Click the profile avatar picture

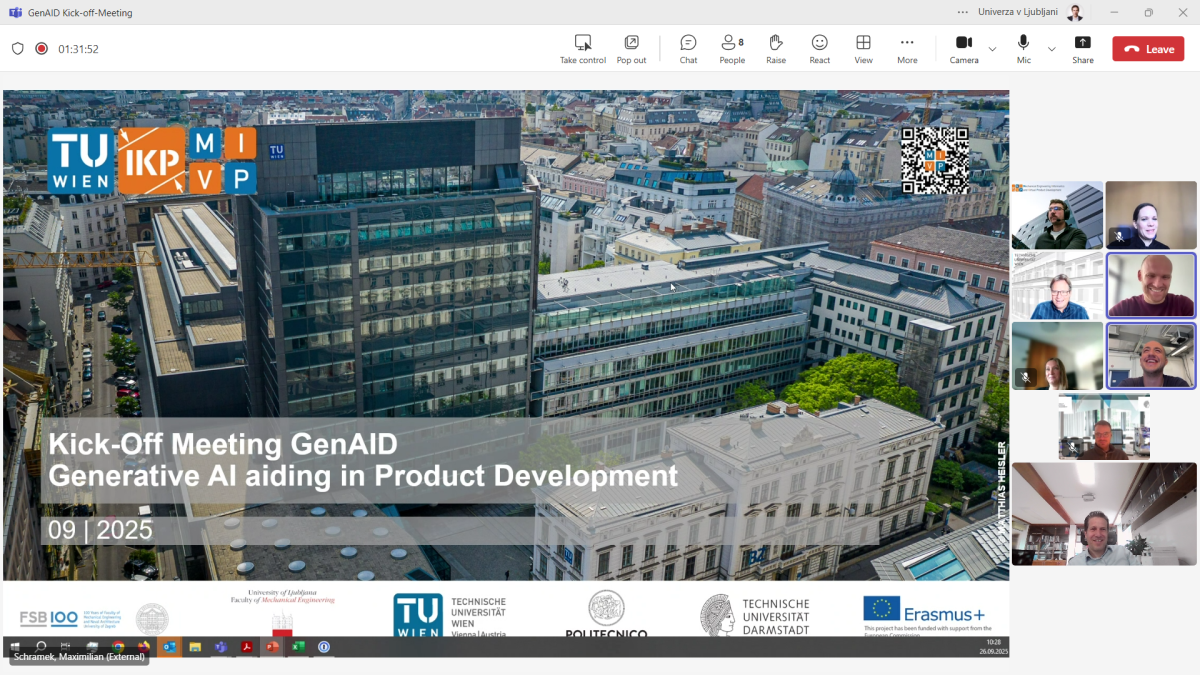click(1075, 13)
